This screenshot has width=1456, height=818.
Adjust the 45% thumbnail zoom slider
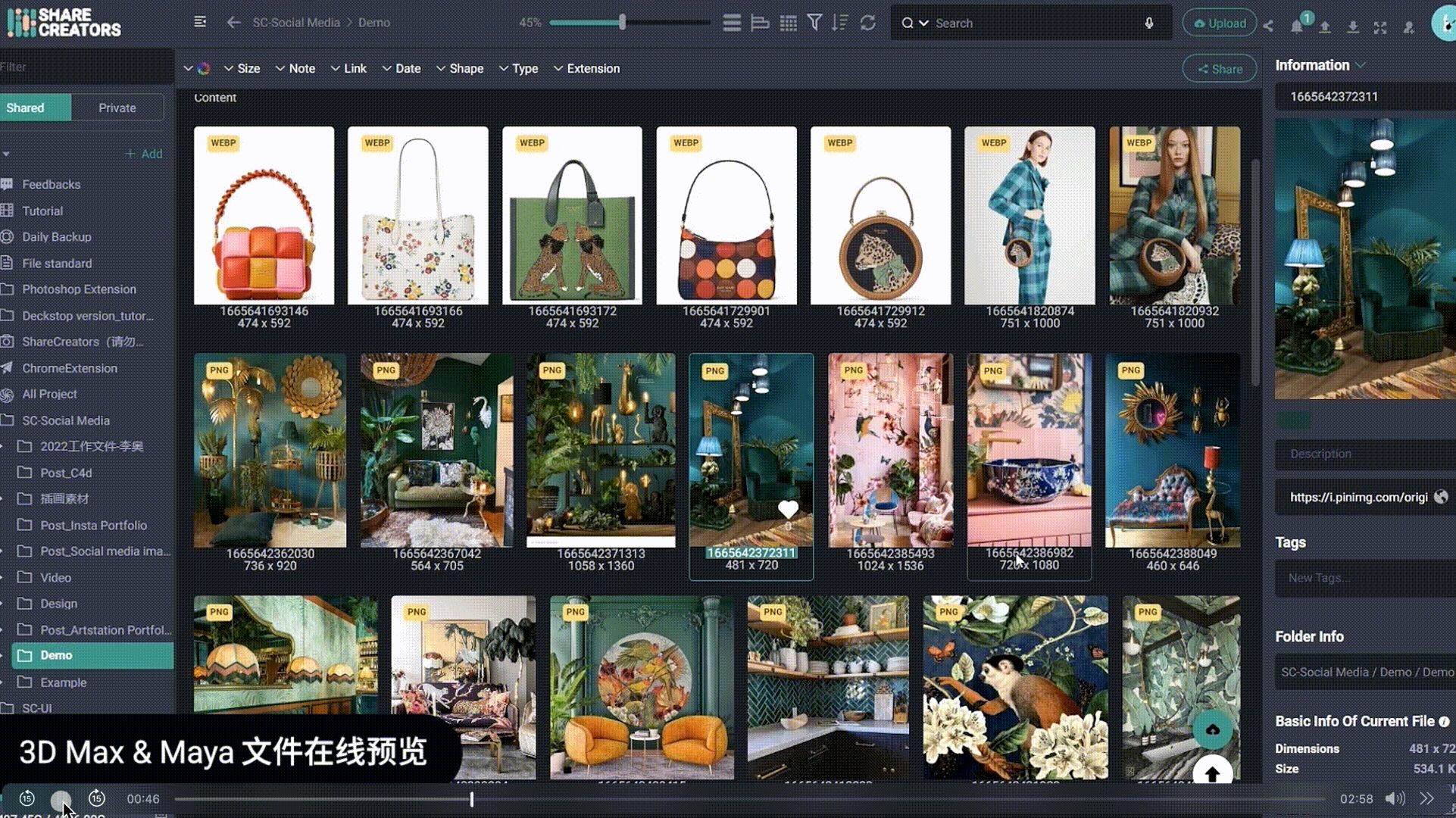point(623,23)
